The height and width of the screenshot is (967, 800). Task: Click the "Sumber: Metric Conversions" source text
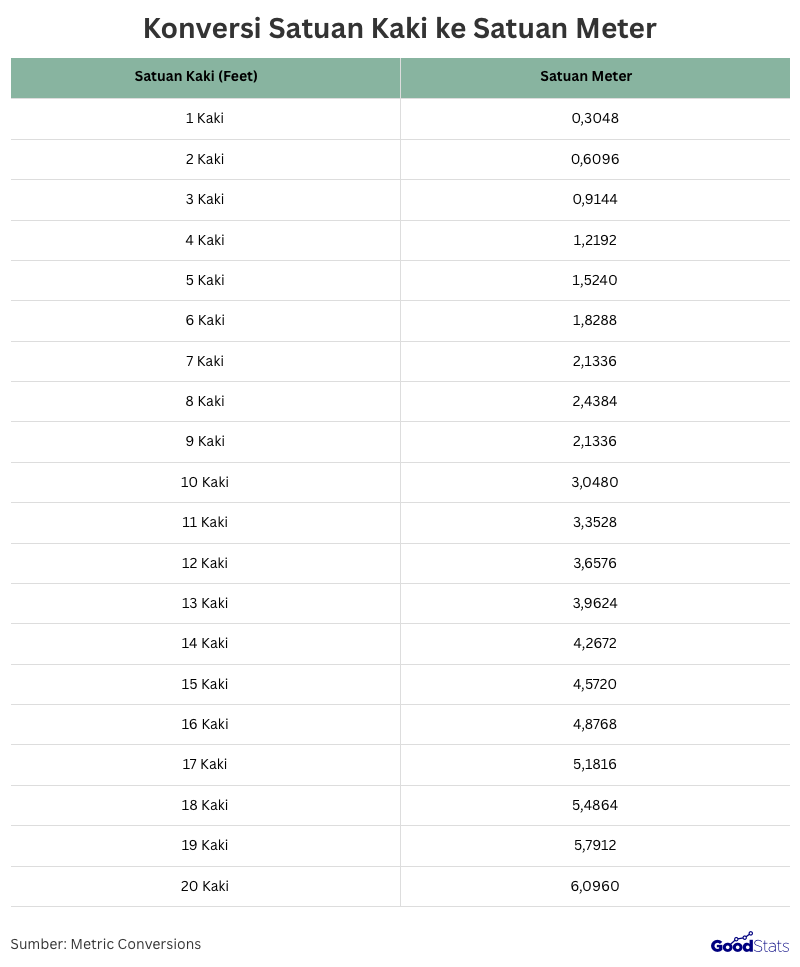(x=106, y=944)
